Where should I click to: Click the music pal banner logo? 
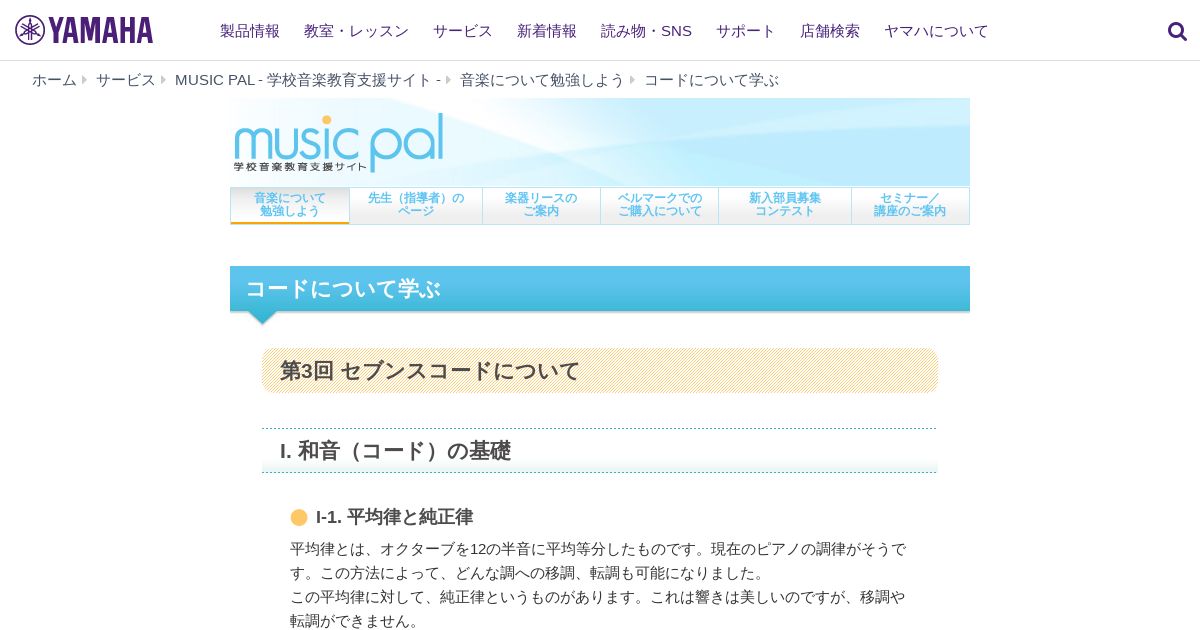(x=339, y=142)
